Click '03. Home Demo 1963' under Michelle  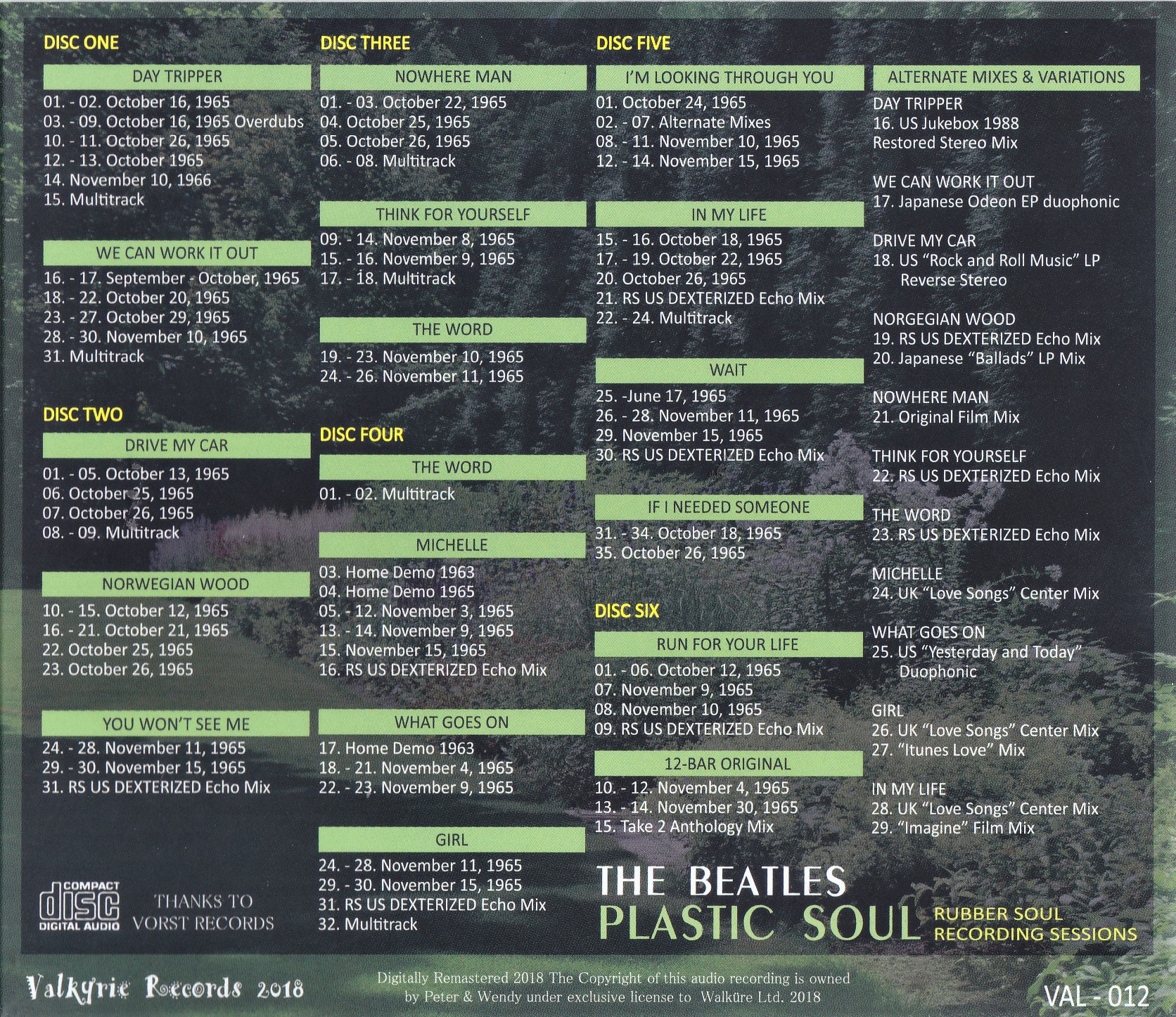tap(397, 573)
